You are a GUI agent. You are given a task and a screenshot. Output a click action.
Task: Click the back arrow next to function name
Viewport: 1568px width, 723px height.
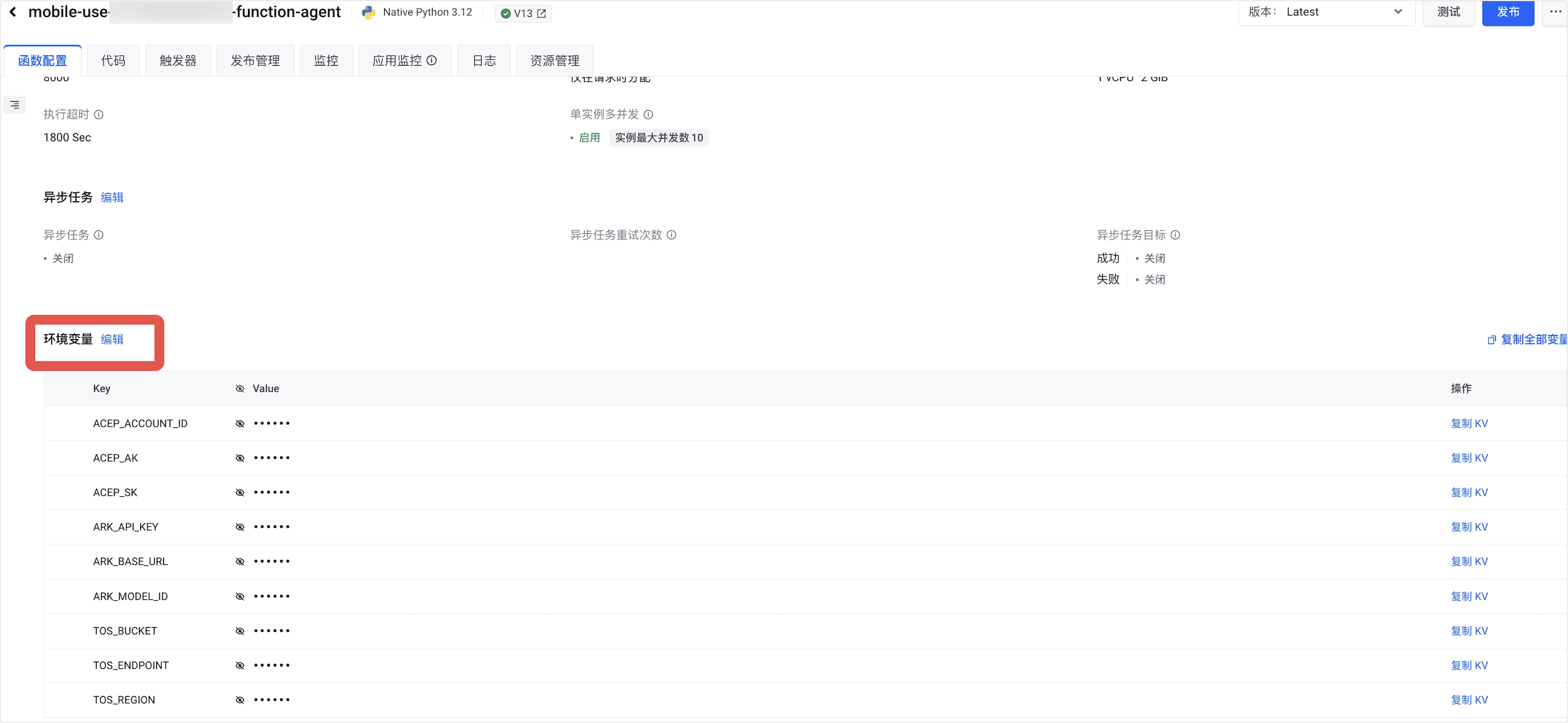13,12
